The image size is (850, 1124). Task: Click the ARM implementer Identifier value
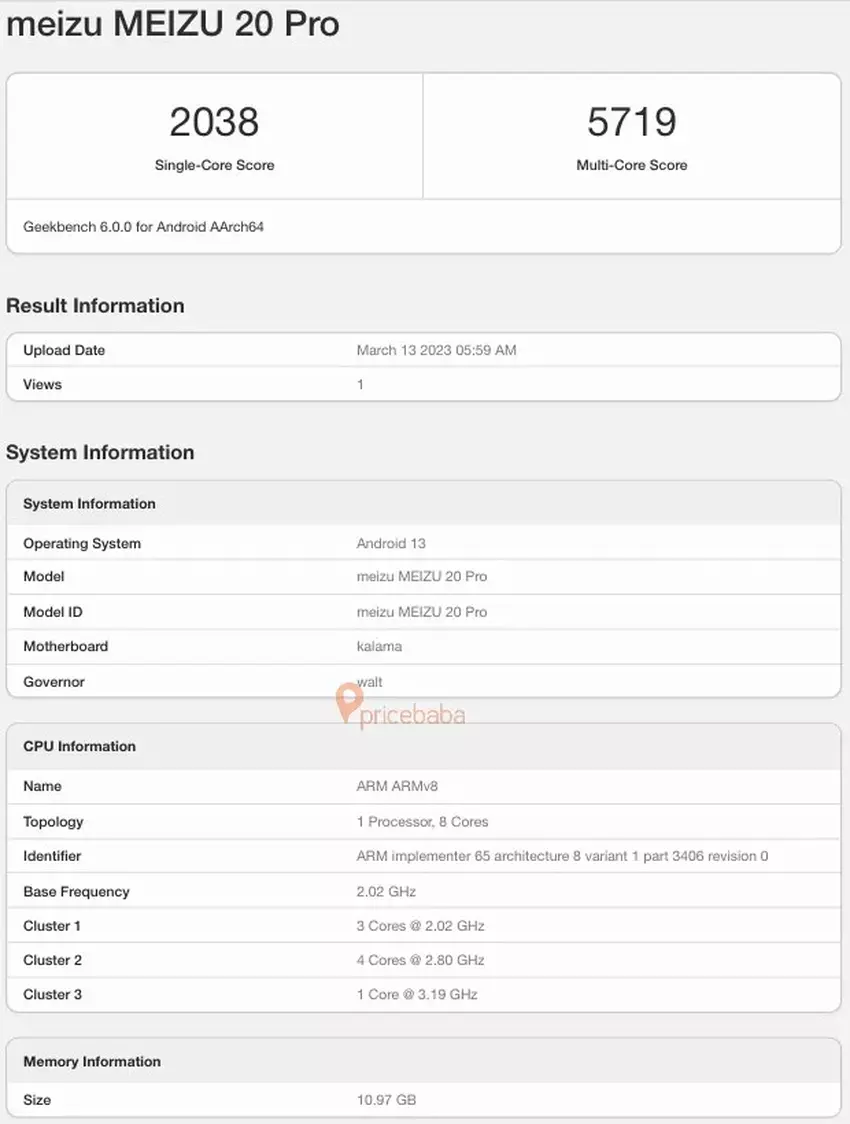coord(562,856)
